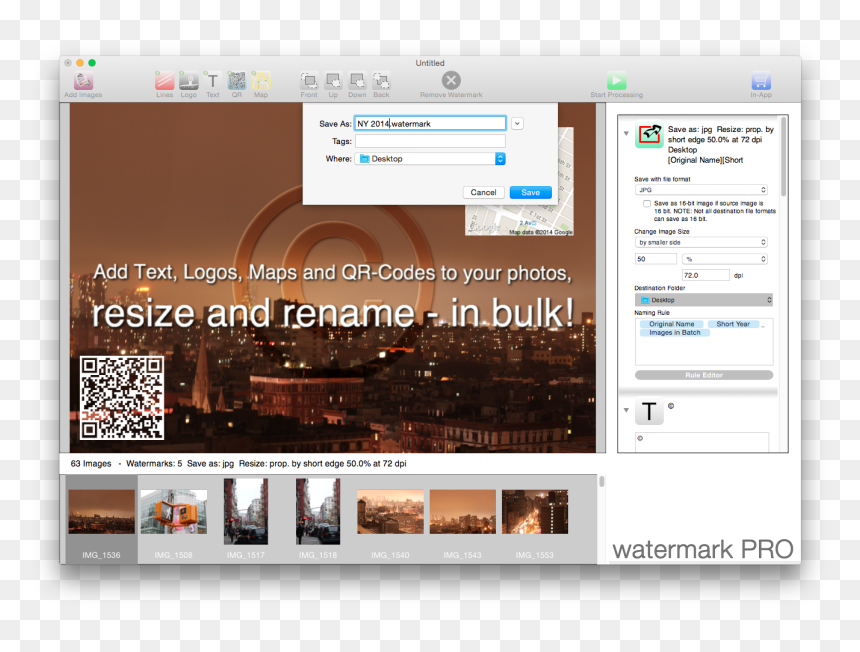Click the Text watermark T panel icon
Viewport: 860px width, 652px height.
coord(649,411)
